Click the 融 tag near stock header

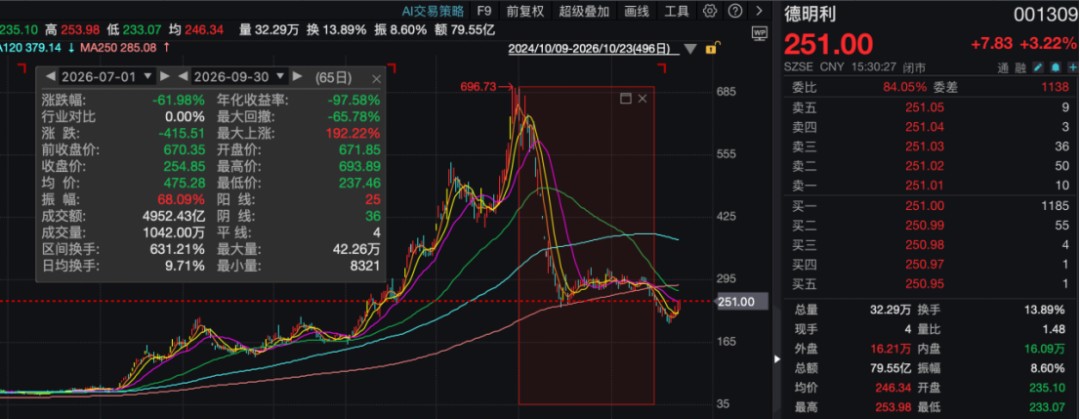pyautogui.click(x=1020, y=68)
